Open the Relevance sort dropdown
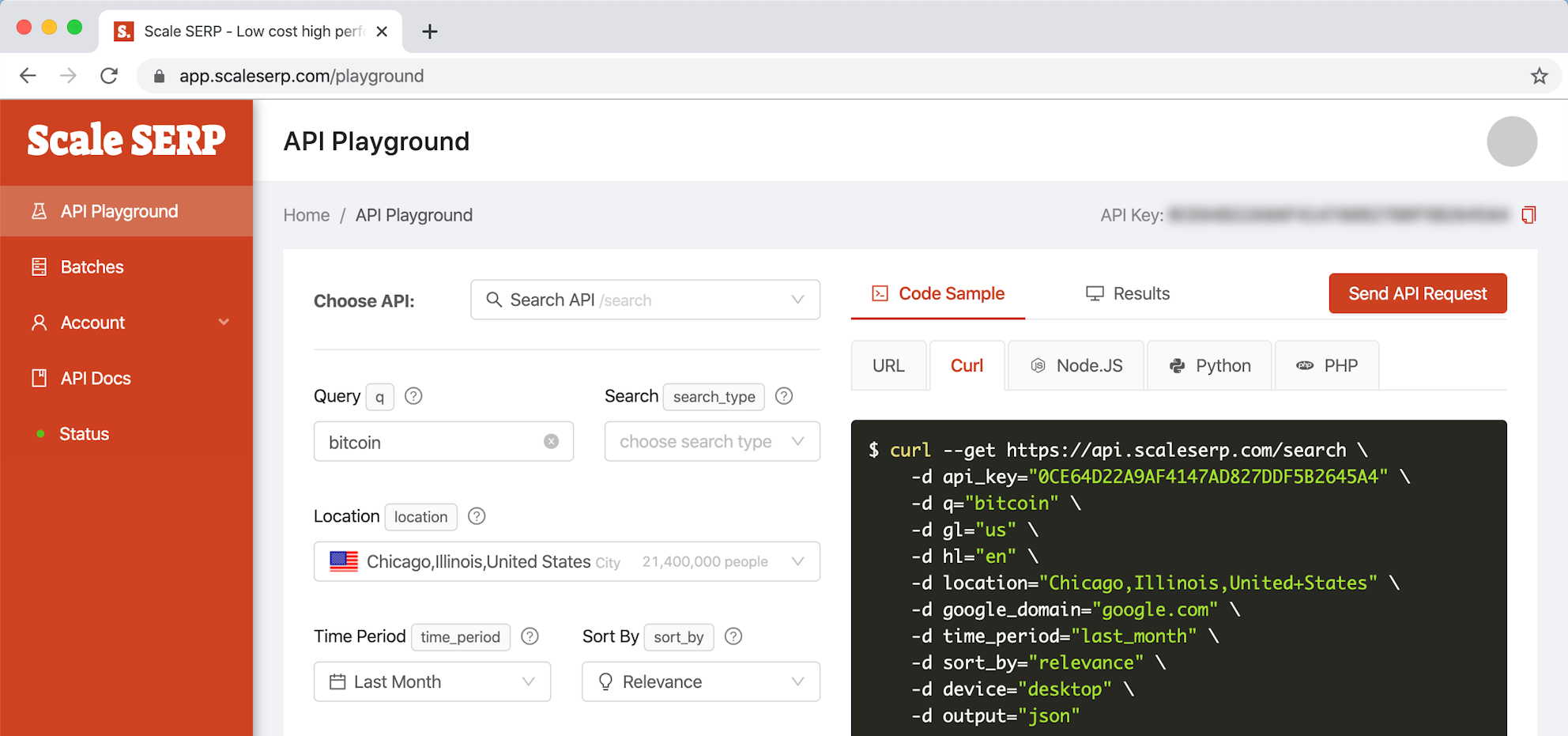This screenshot has width=1568, height=736. [700, 682]
